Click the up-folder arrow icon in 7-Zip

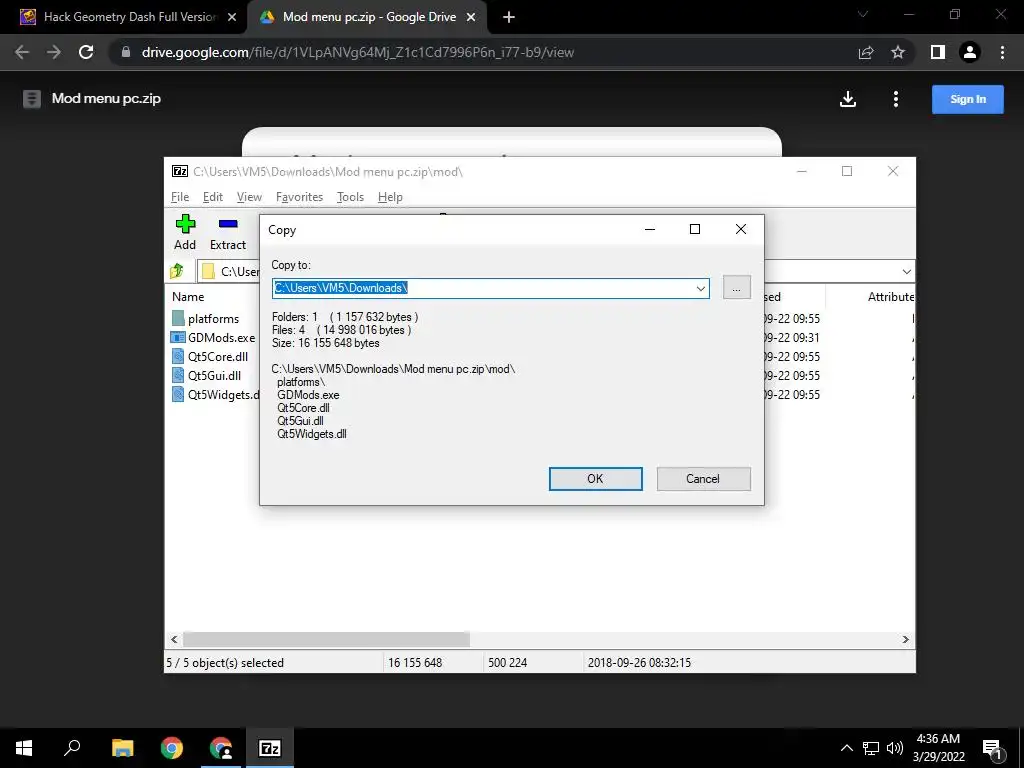click(x=177, y=271)
